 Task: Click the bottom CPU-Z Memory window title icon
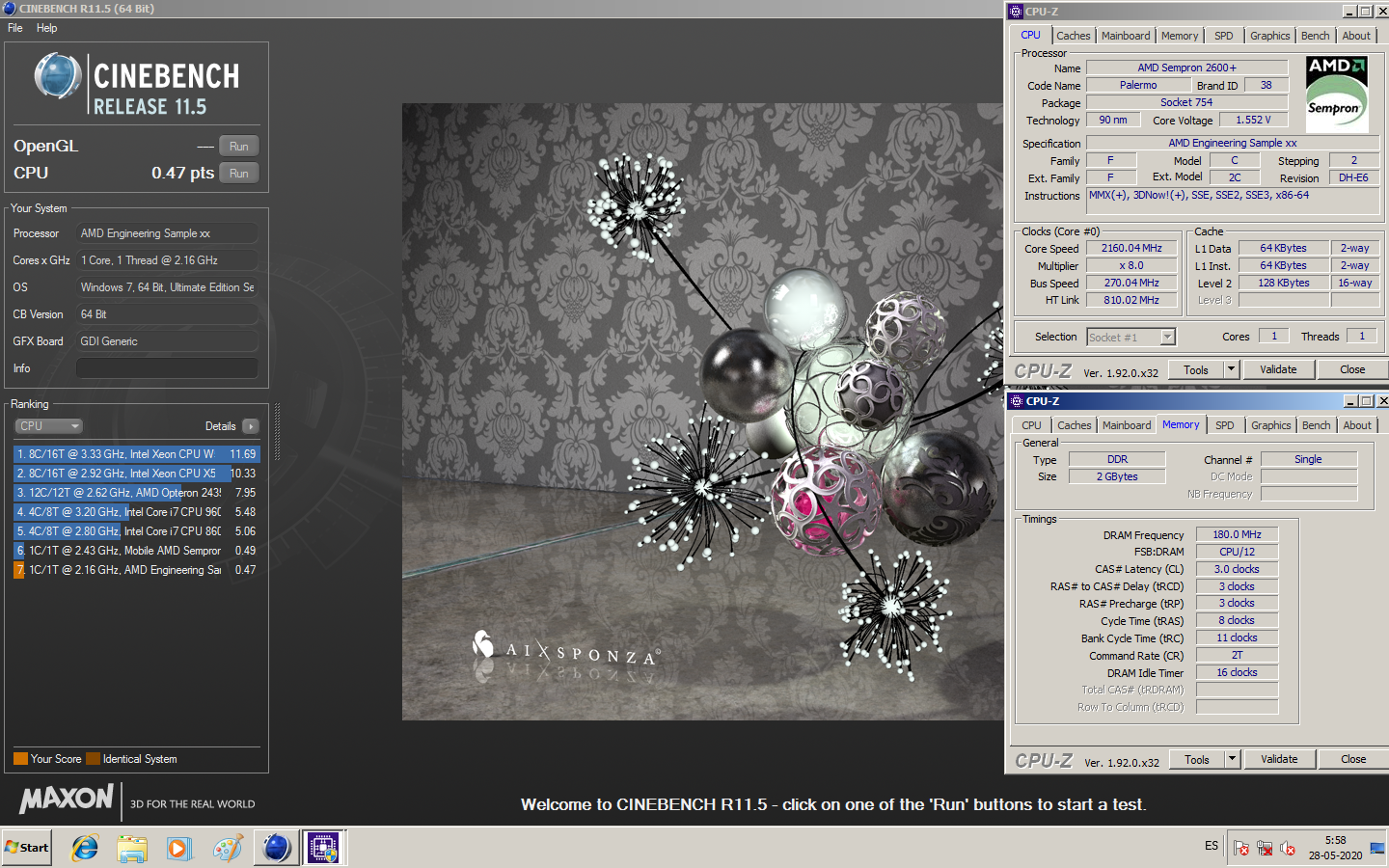[1016, 401]
